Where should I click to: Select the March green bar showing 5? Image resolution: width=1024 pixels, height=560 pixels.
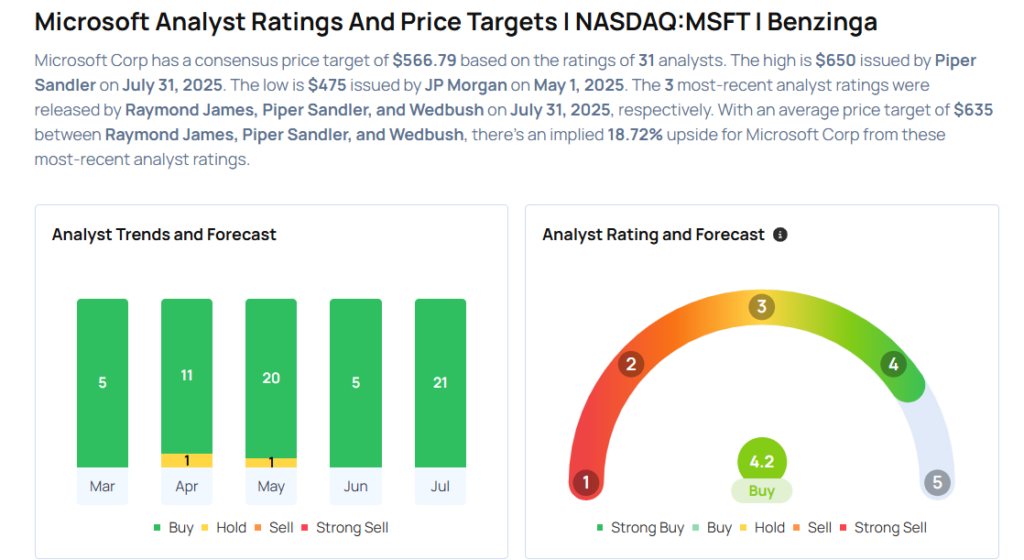pyautogui.click(x=102, y=382)
